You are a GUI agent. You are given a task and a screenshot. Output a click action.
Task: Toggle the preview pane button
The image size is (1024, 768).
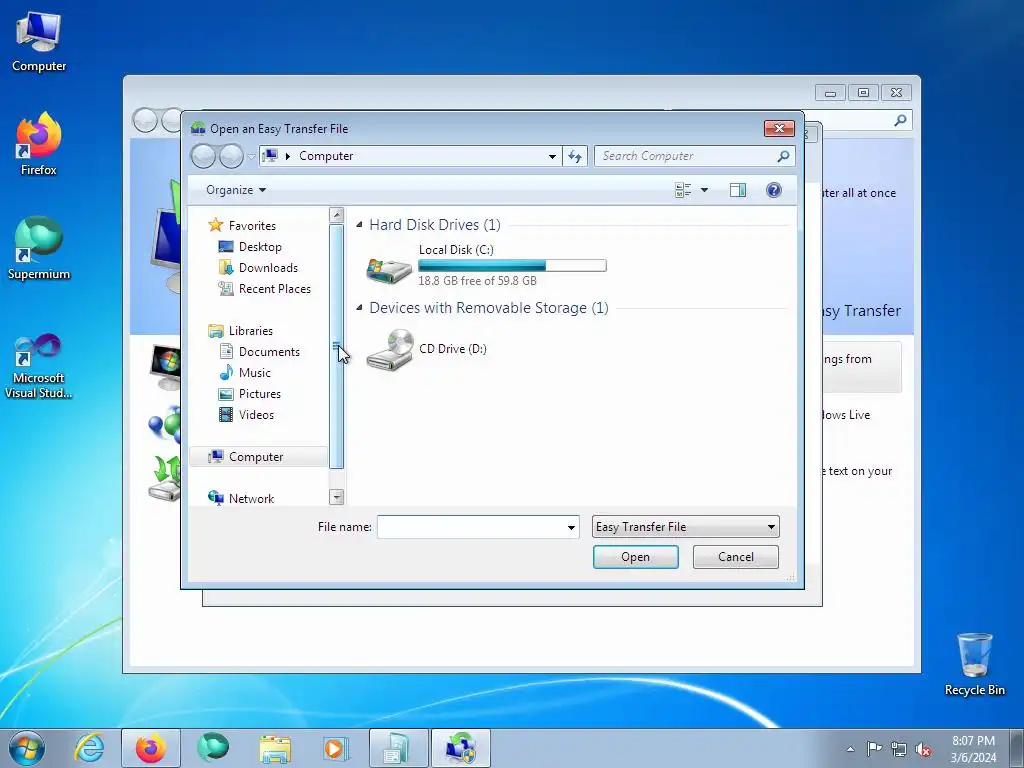coord(738,190)
